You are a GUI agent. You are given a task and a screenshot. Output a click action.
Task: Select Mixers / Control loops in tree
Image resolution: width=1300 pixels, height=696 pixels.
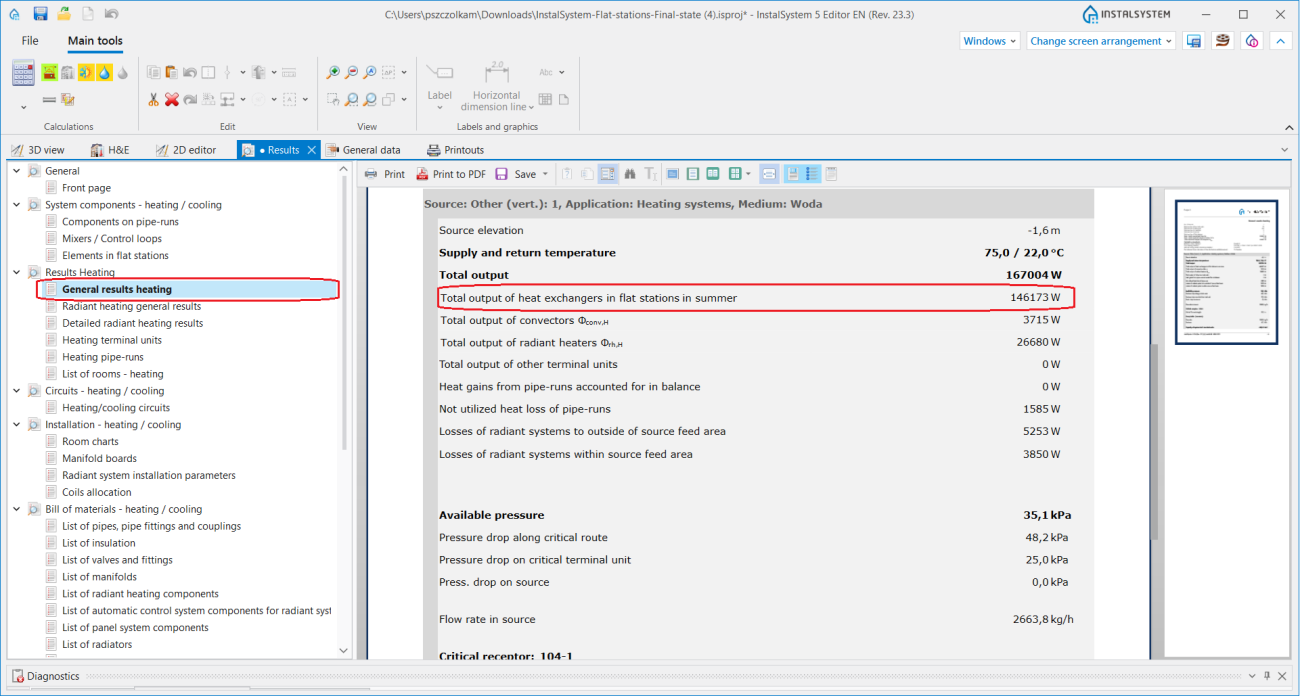point(111,239)
